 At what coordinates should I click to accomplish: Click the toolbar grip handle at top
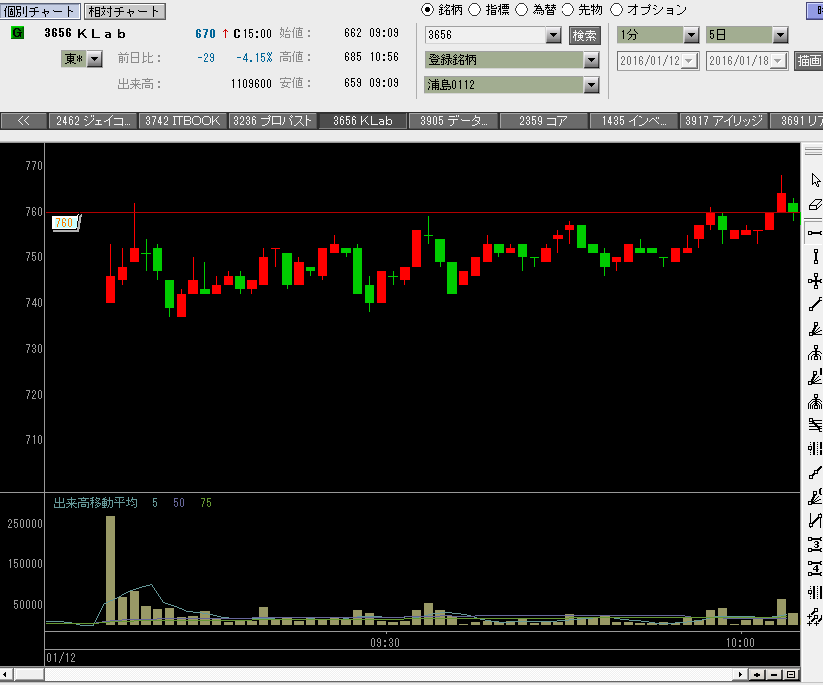[814, 151]
